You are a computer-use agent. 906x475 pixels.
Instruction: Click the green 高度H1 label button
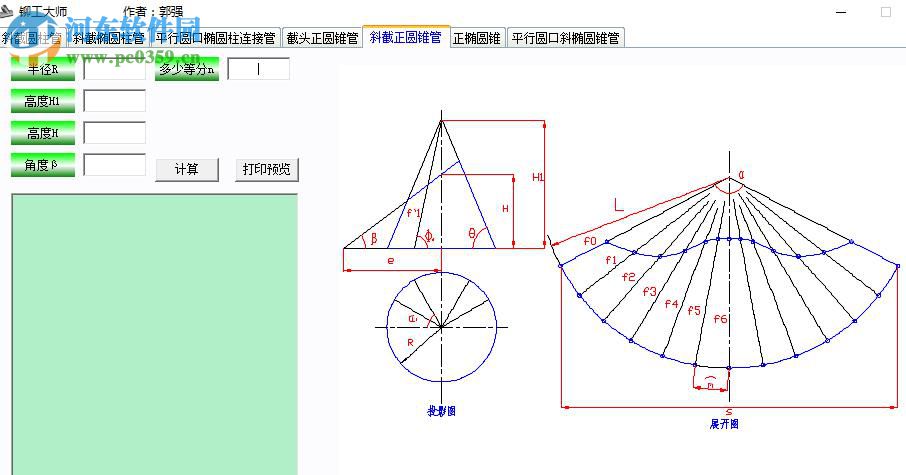pyautogui.click(x=43, y=101)
